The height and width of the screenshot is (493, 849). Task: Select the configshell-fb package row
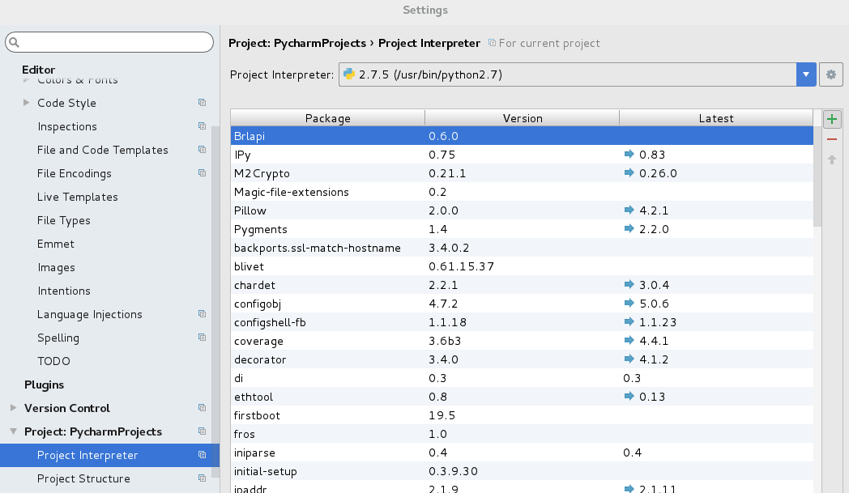[522, 322]
